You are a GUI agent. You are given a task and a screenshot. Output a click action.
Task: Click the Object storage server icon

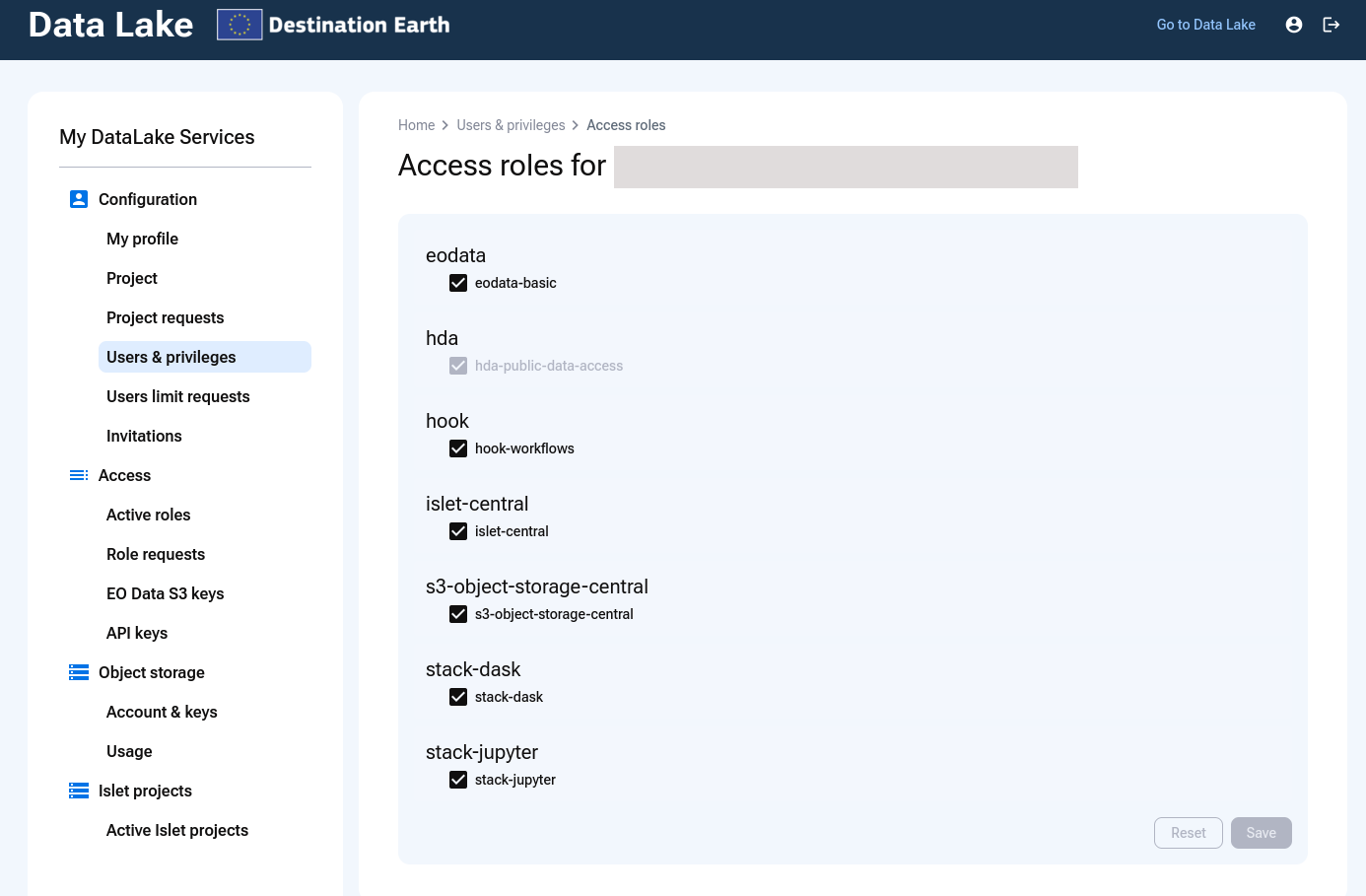[x=79, y=672]
